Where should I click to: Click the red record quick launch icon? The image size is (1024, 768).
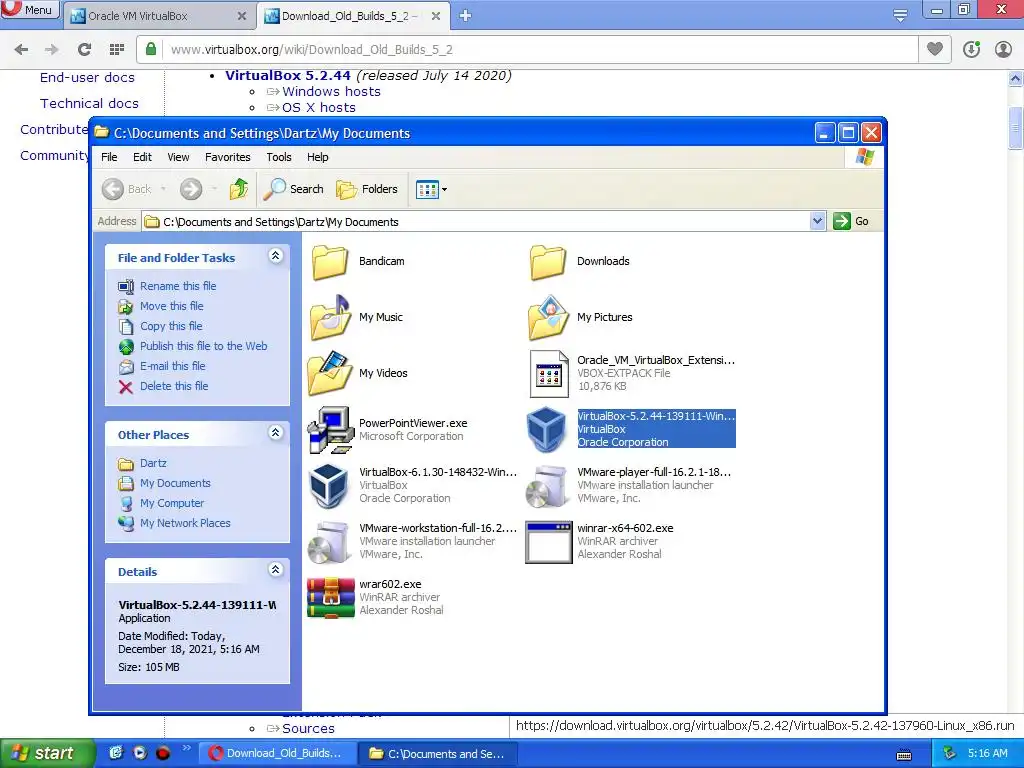[x=163, y=753]
